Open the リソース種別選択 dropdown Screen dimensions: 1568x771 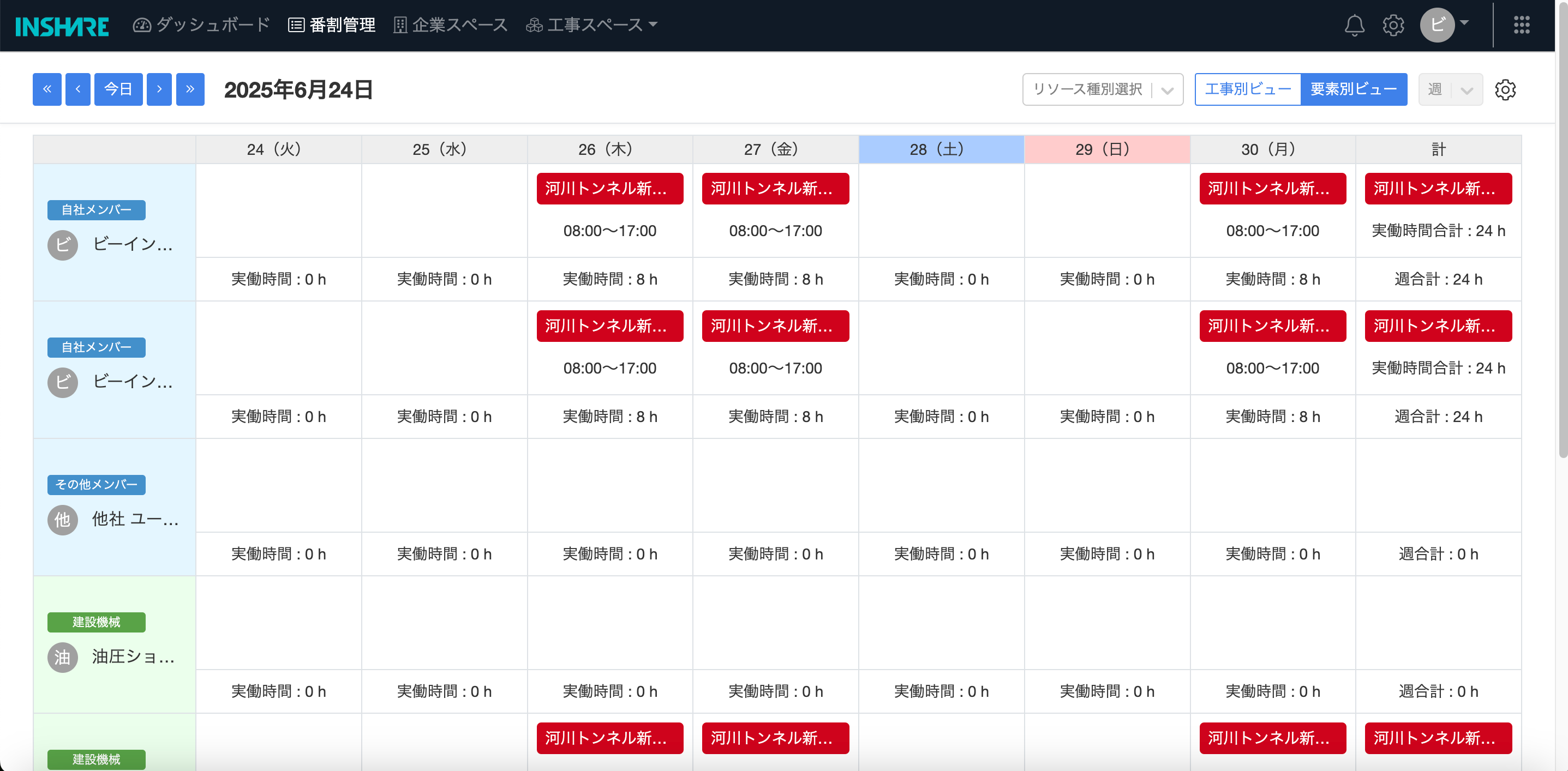(1103, 89)
